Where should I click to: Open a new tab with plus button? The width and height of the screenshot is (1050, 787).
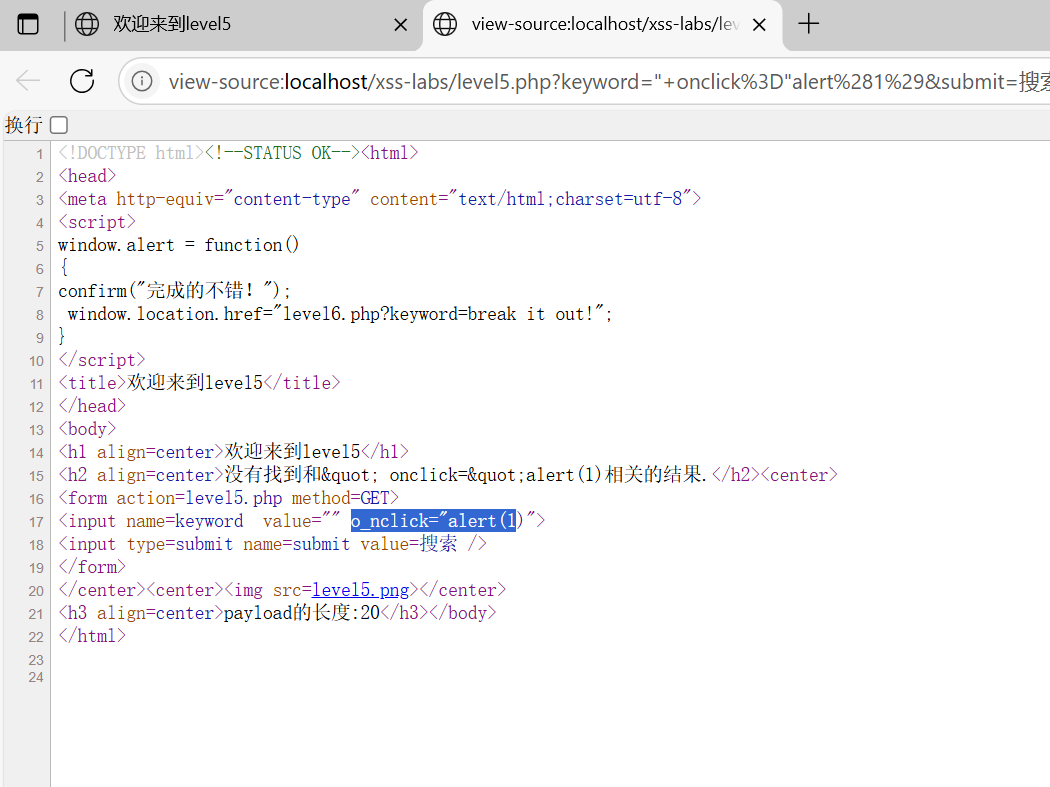(x=808, y=24)
